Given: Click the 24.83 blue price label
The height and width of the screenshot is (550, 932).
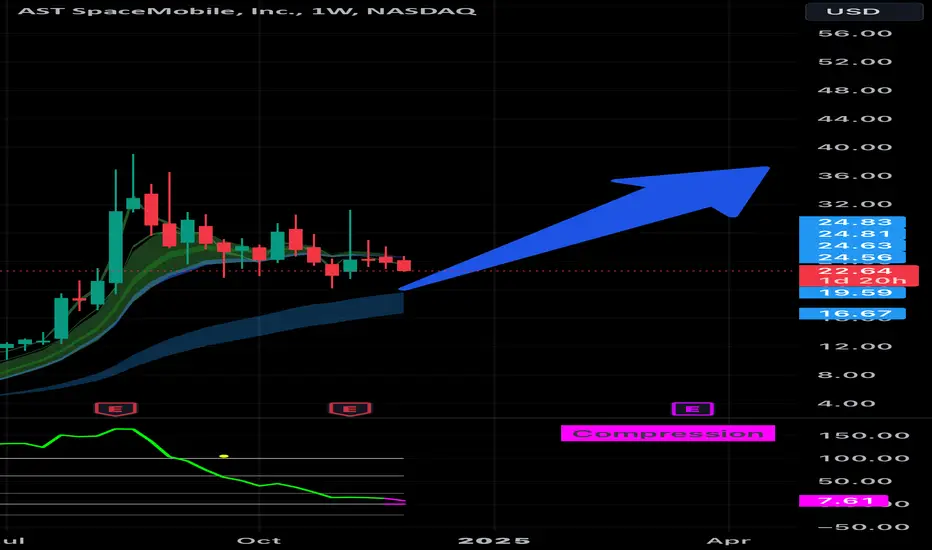Looking at the screenshot, I should (x=852, y=222).
